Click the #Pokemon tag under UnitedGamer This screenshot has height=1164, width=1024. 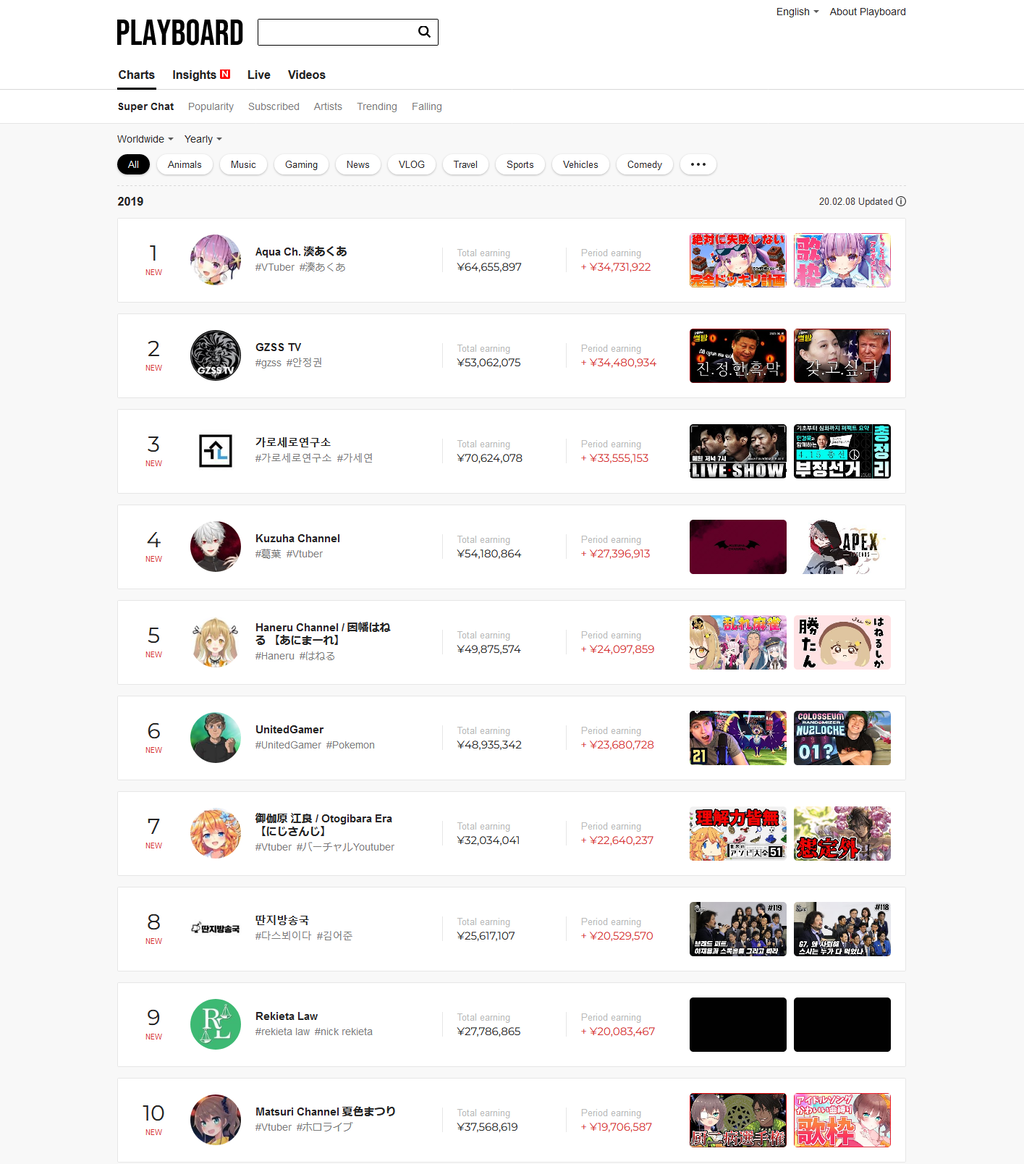350,745
